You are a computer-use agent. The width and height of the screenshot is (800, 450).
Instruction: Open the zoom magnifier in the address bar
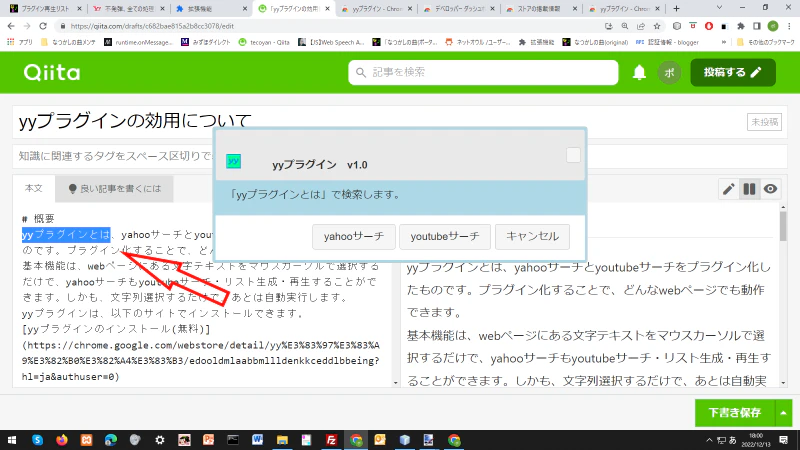(624, 26)
